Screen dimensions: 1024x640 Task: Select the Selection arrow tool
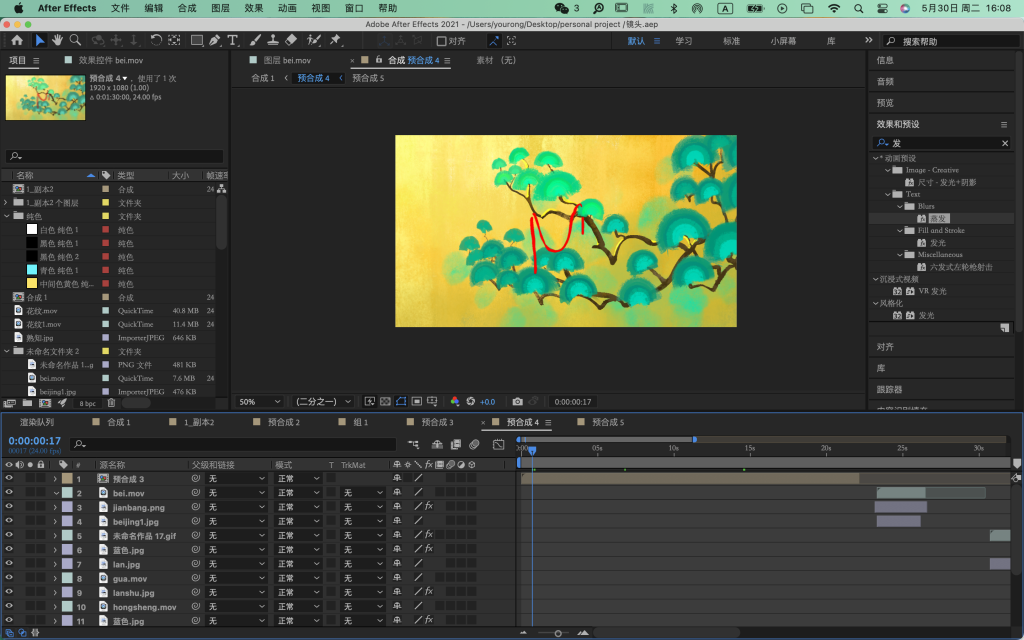coord(40,40)
